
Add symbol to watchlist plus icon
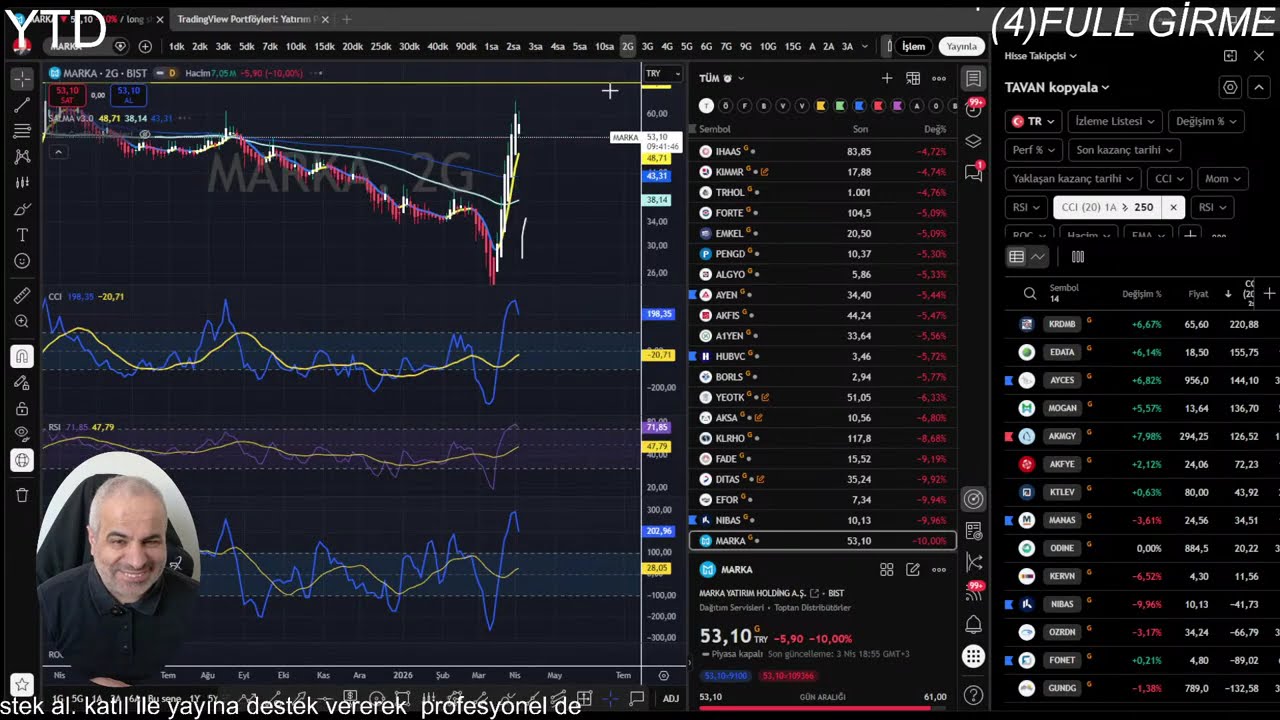pyautogui.click(x=886, y=78)
